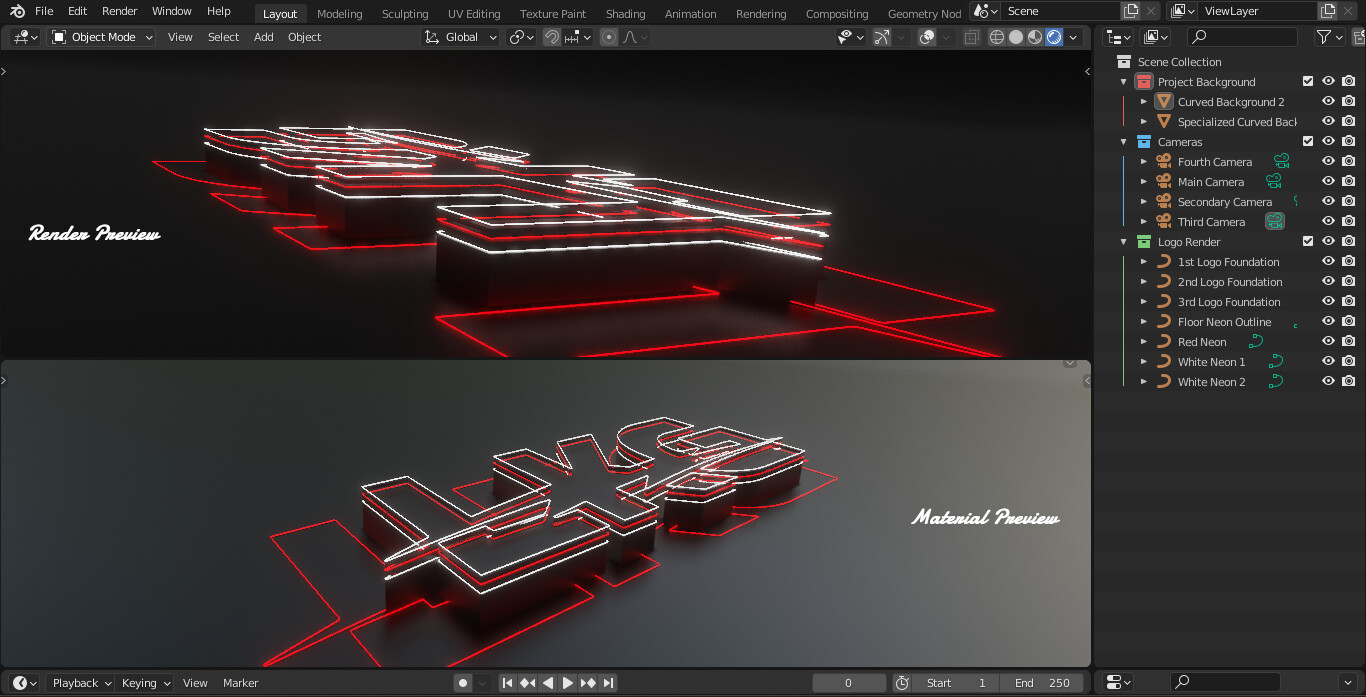Click New Scene copy button
1366x697 pixels.
(x=1129, y=11)
